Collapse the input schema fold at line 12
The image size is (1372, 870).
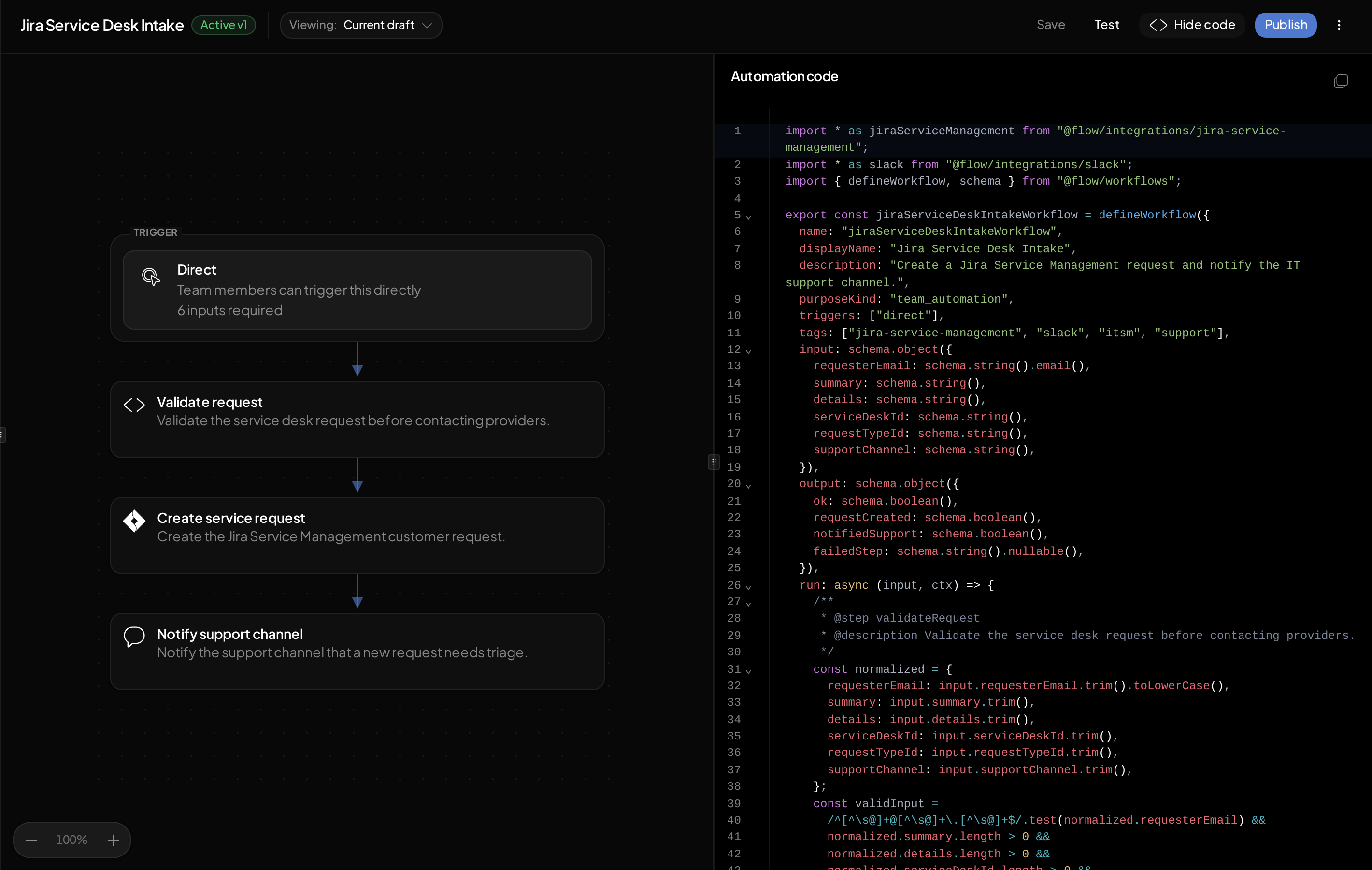pos(749,351)
